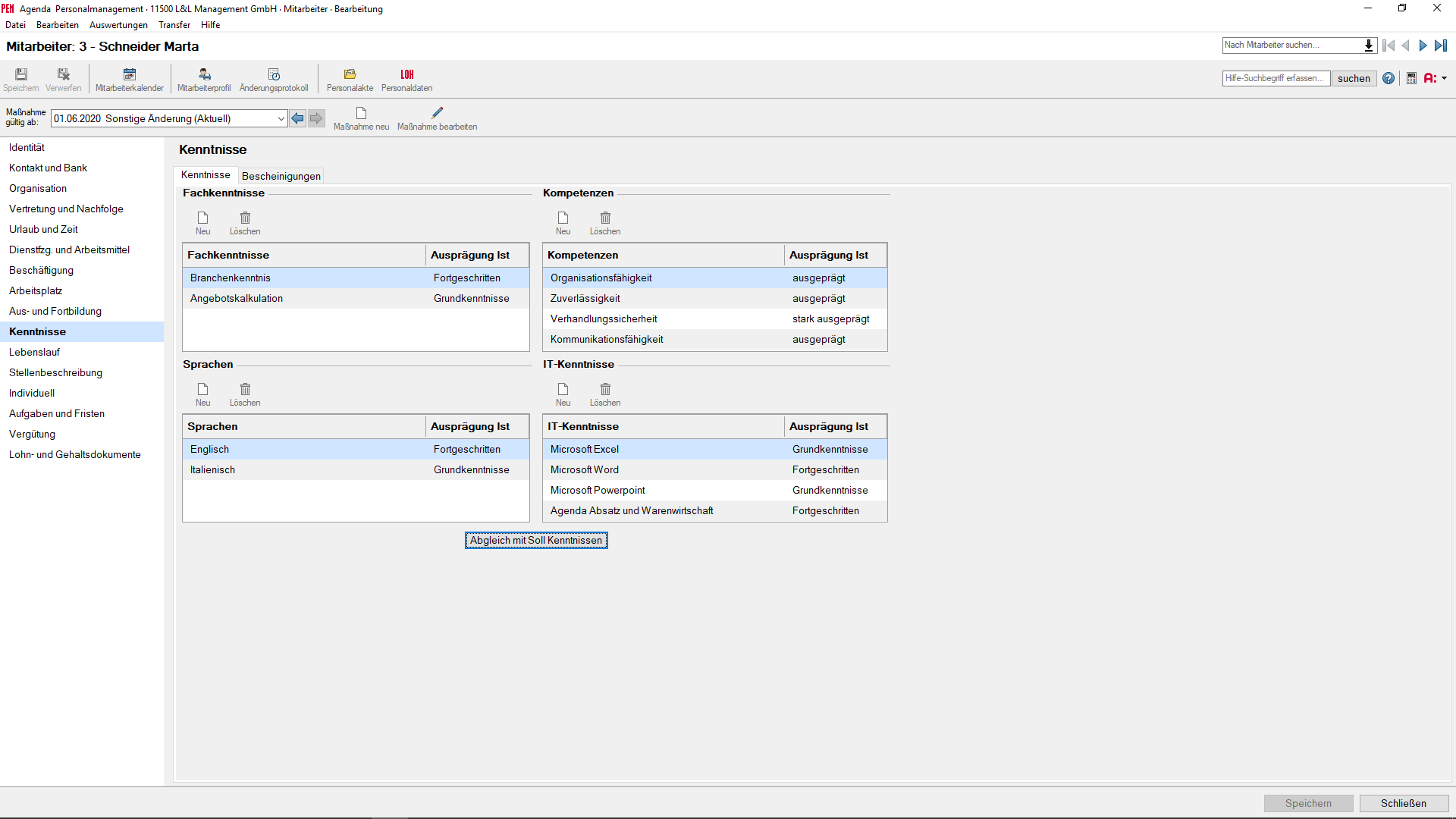Expand the Maßnahme gültig ab dropdown

(281, 119)
